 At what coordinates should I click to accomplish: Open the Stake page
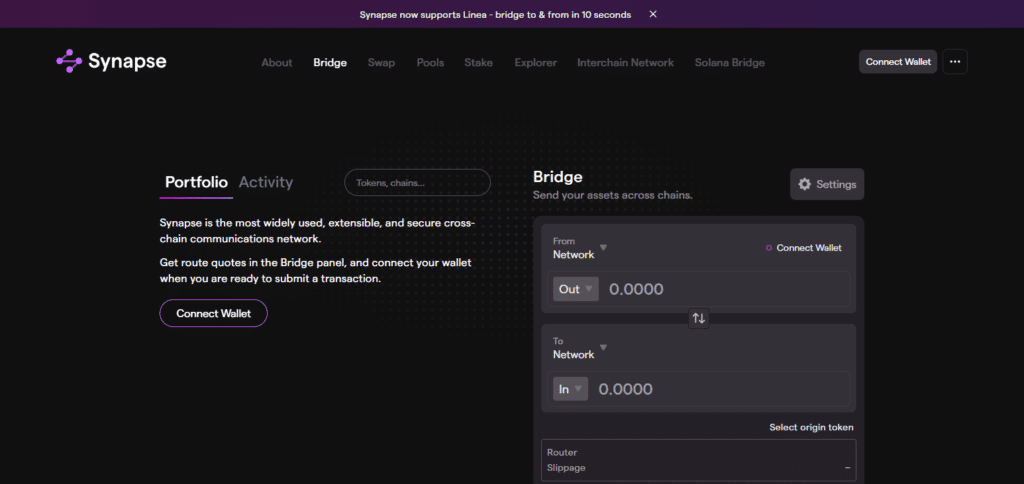(x=479, y=63)
